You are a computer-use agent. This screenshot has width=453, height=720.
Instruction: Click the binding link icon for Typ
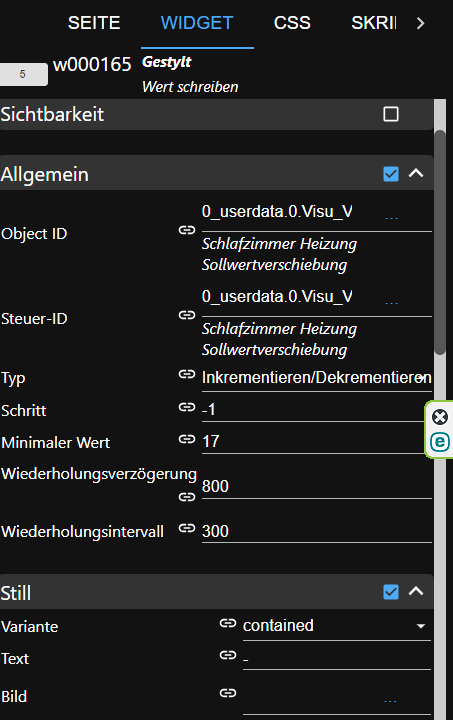pos(187,374)
